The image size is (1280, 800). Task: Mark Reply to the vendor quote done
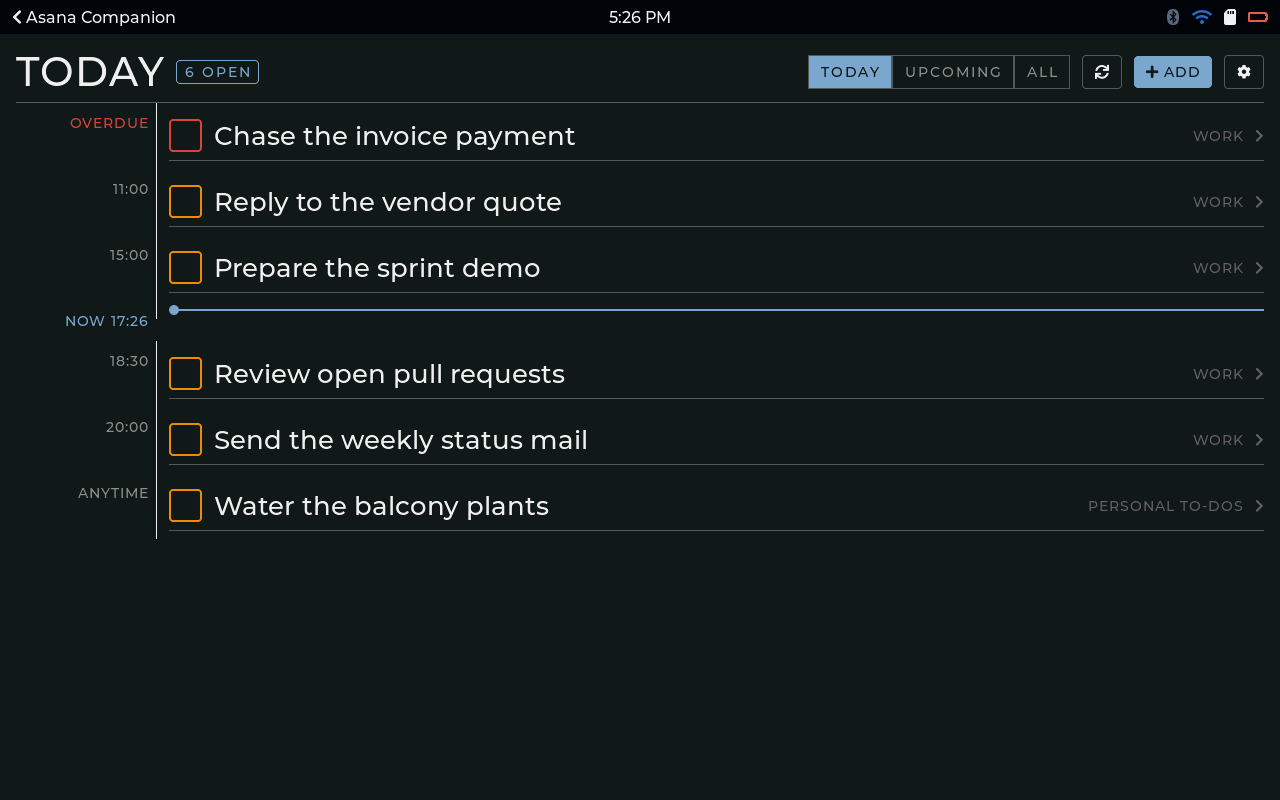click(x=185, y=202)
